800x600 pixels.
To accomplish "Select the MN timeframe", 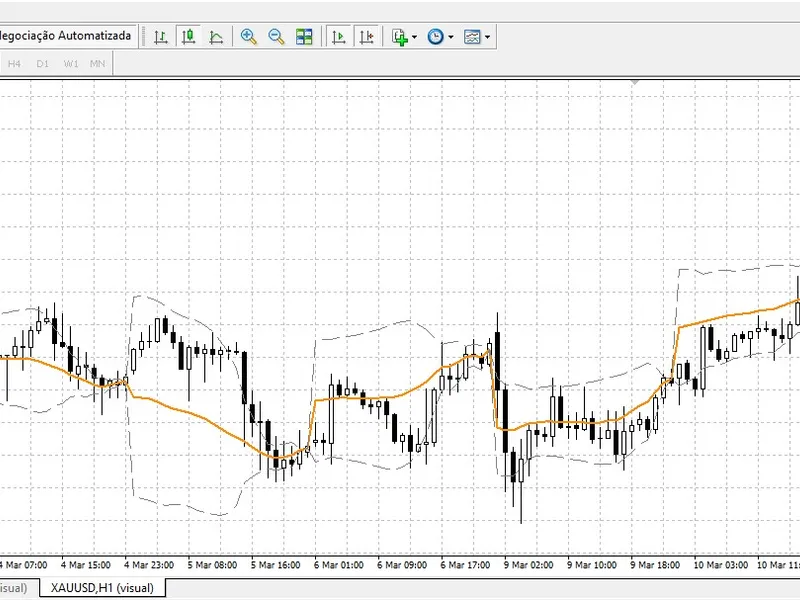I will coord(97,64).
